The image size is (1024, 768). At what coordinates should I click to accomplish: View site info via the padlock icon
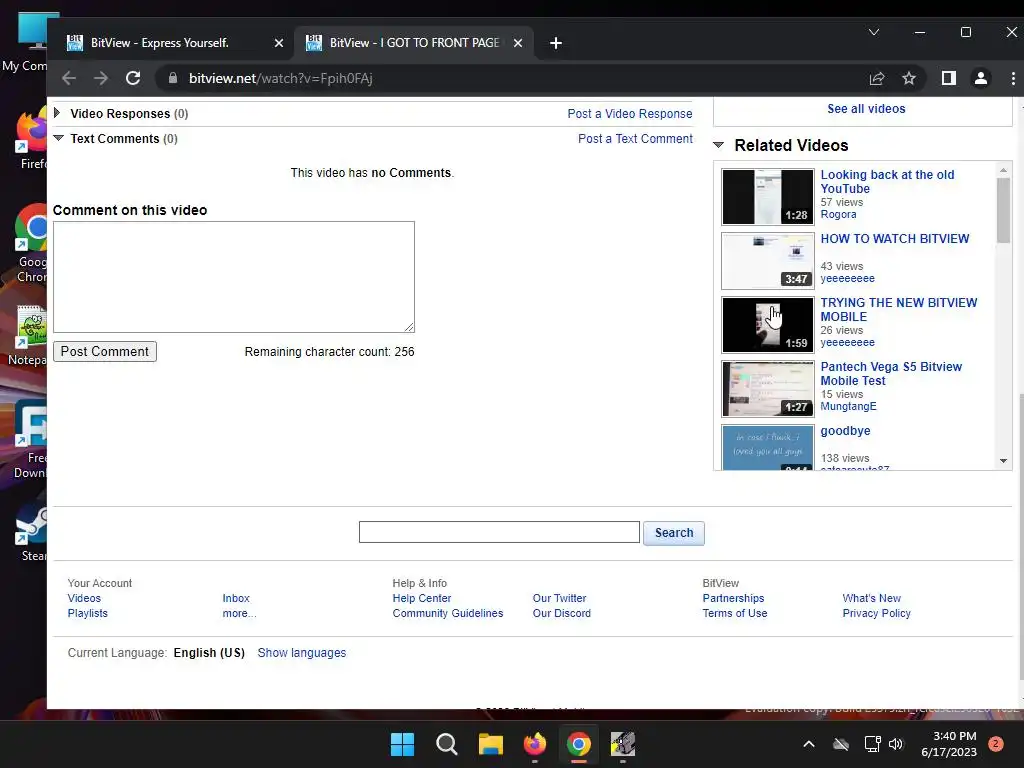(x=172, y=78)
